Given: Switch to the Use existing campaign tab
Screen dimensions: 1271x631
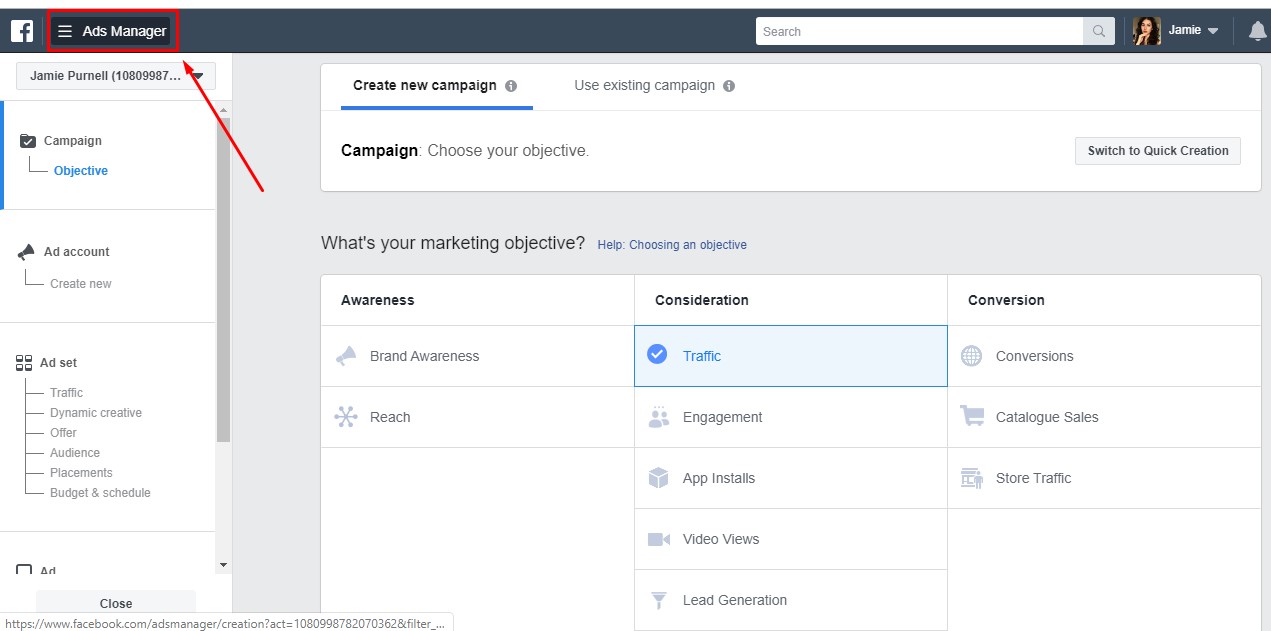Looking at the screenshot, I should point(644,85).
